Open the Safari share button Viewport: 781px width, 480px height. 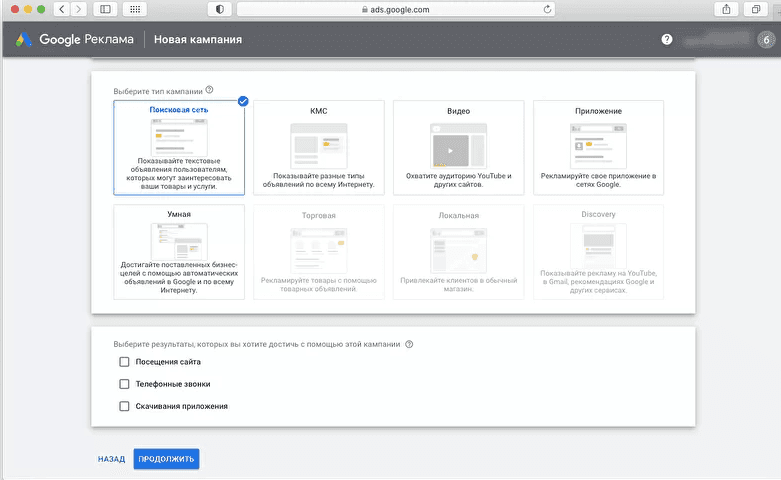click(726, 9)
